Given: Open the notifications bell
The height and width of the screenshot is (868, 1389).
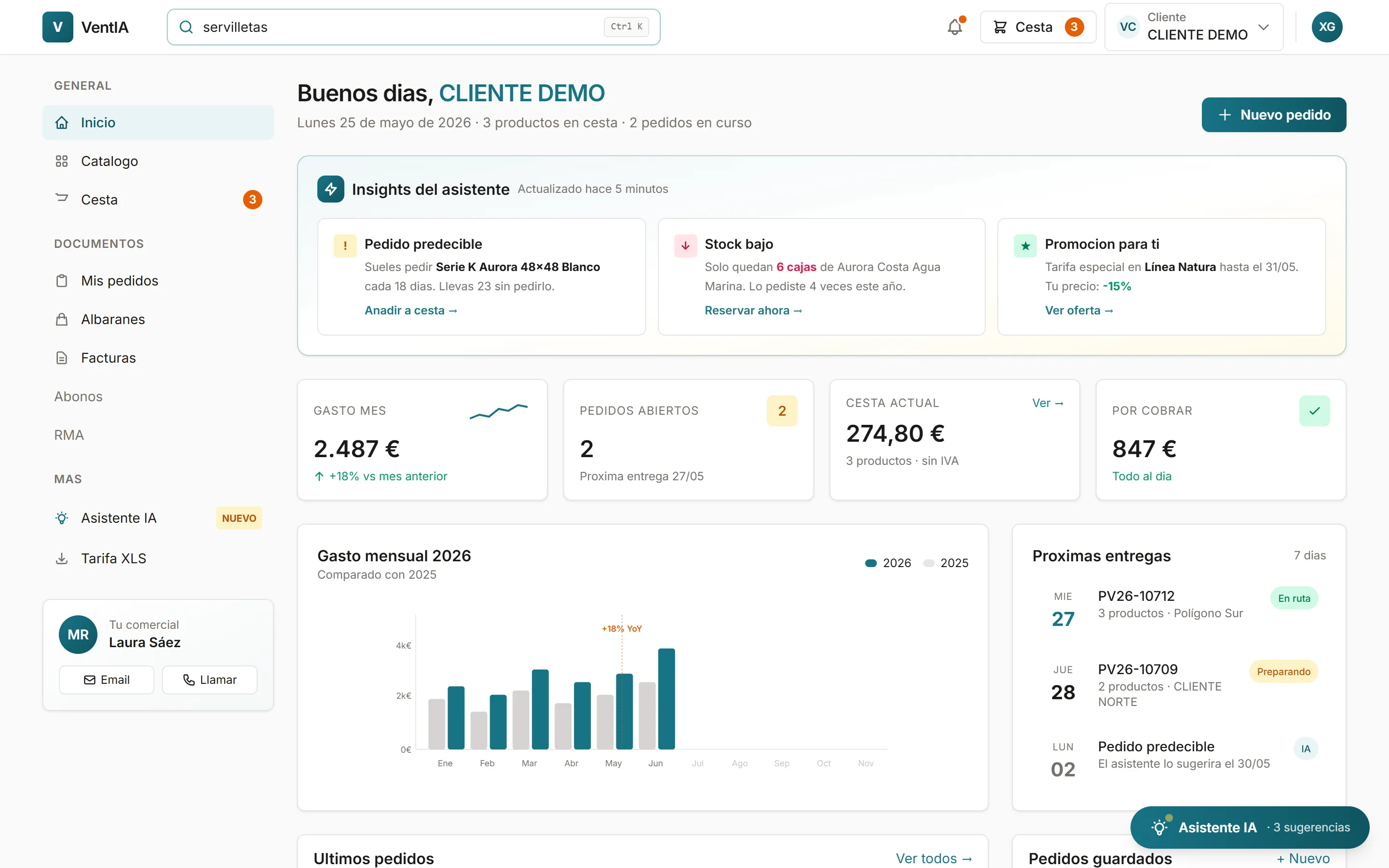Looking at the screenshot, I should point(955,27).
